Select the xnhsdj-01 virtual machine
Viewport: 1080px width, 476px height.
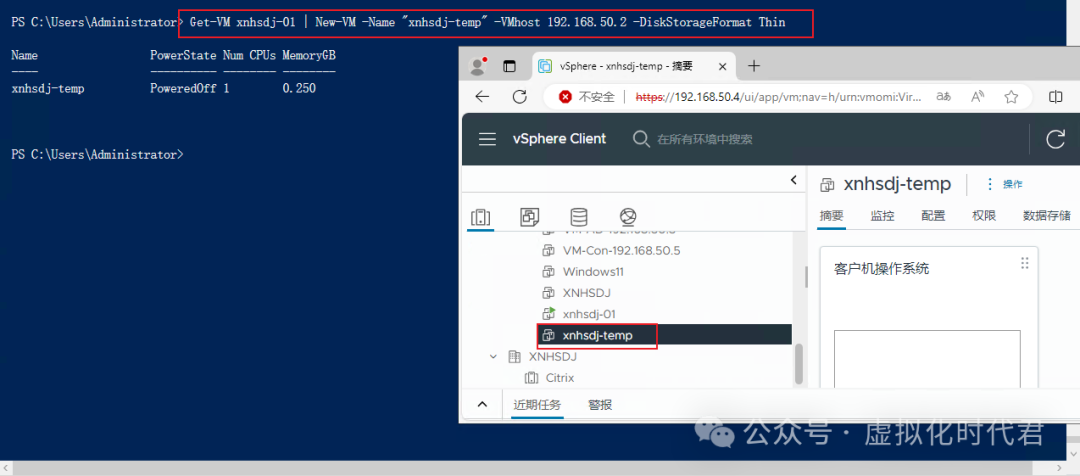589,314
